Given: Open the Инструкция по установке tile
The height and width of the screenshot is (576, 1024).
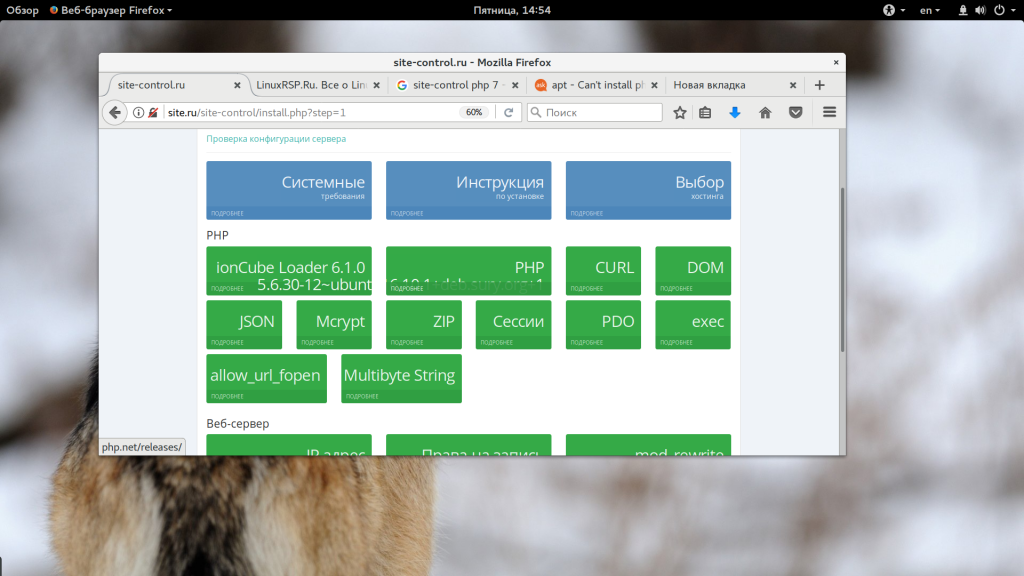Looking at the screenshot, I should pyautogui.click(x=468, y=190).
